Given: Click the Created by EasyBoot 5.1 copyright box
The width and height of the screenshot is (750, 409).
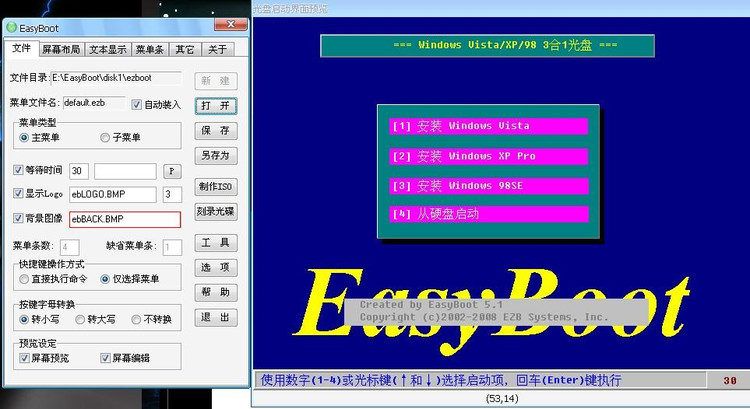Looking at the screenshot, I should (496, 312).
